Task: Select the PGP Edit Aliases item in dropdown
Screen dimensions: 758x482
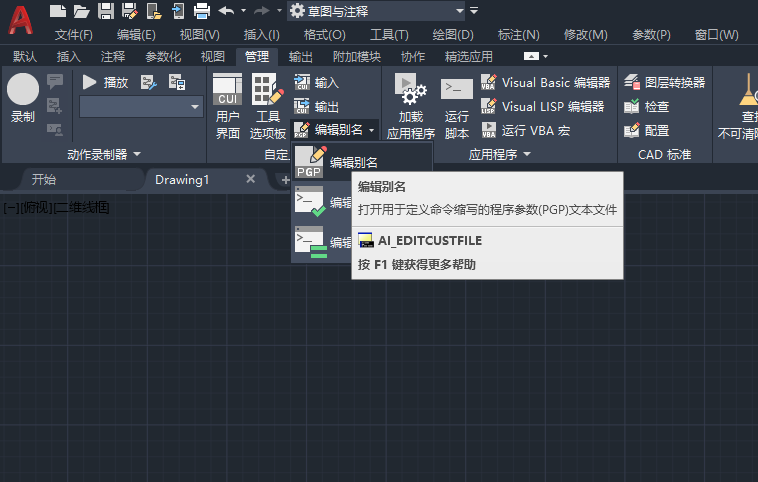Action: tap(361, 162)
